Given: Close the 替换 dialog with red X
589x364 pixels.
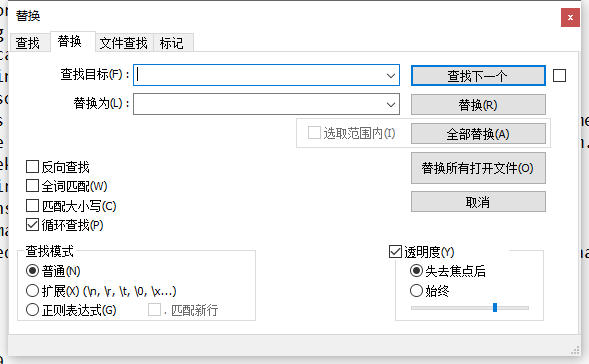Looking at the screenshot, I should pos(570,17).
